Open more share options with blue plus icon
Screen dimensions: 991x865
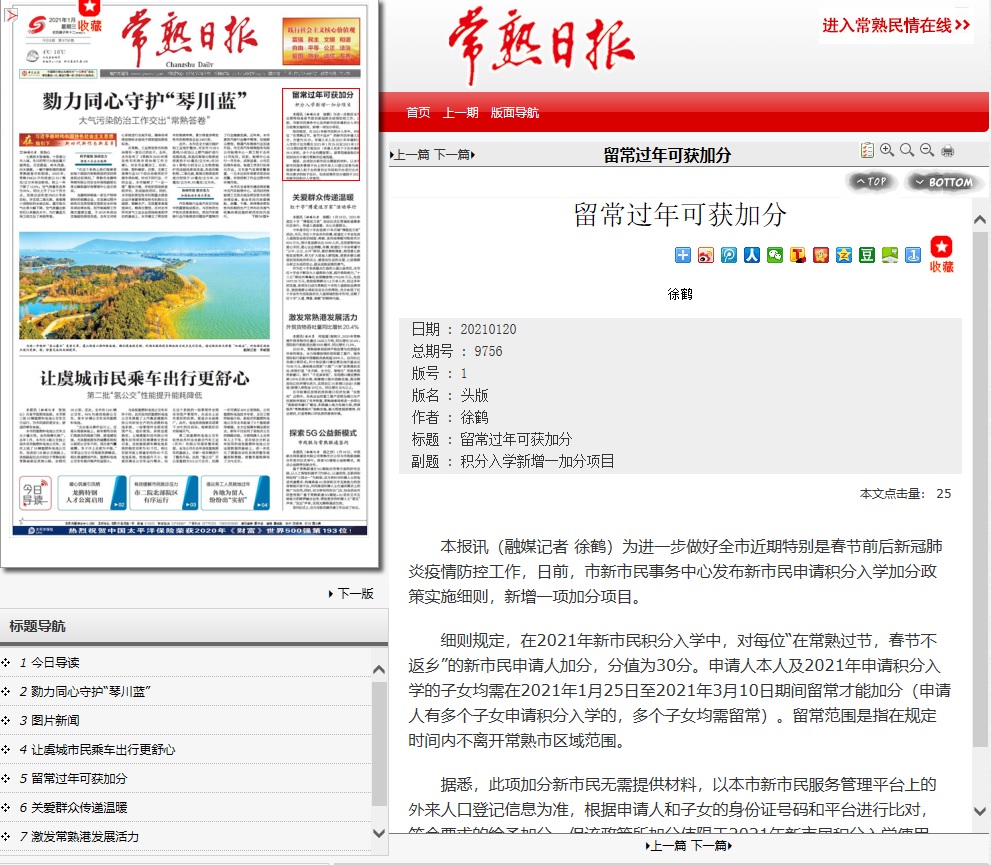click(x=683, y=255)
